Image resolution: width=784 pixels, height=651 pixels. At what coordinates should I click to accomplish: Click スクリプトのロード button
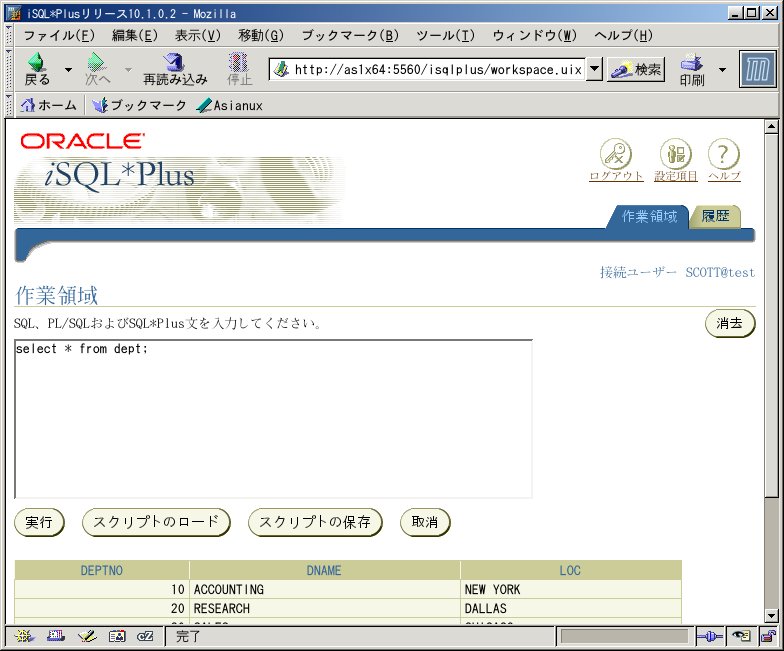156,522
